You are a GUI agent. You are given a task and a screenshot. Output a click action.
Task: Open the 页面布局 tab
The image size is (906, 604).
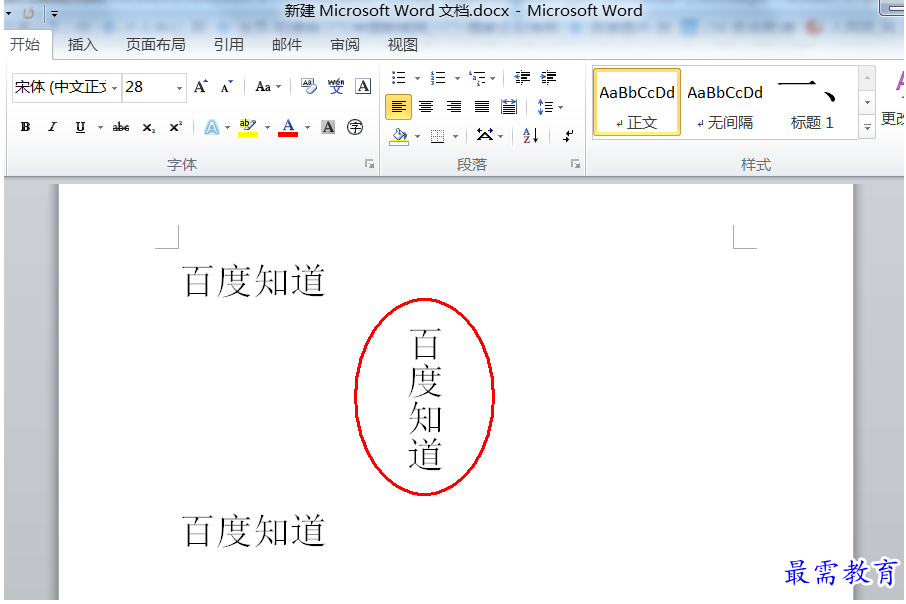click(155, 45)
